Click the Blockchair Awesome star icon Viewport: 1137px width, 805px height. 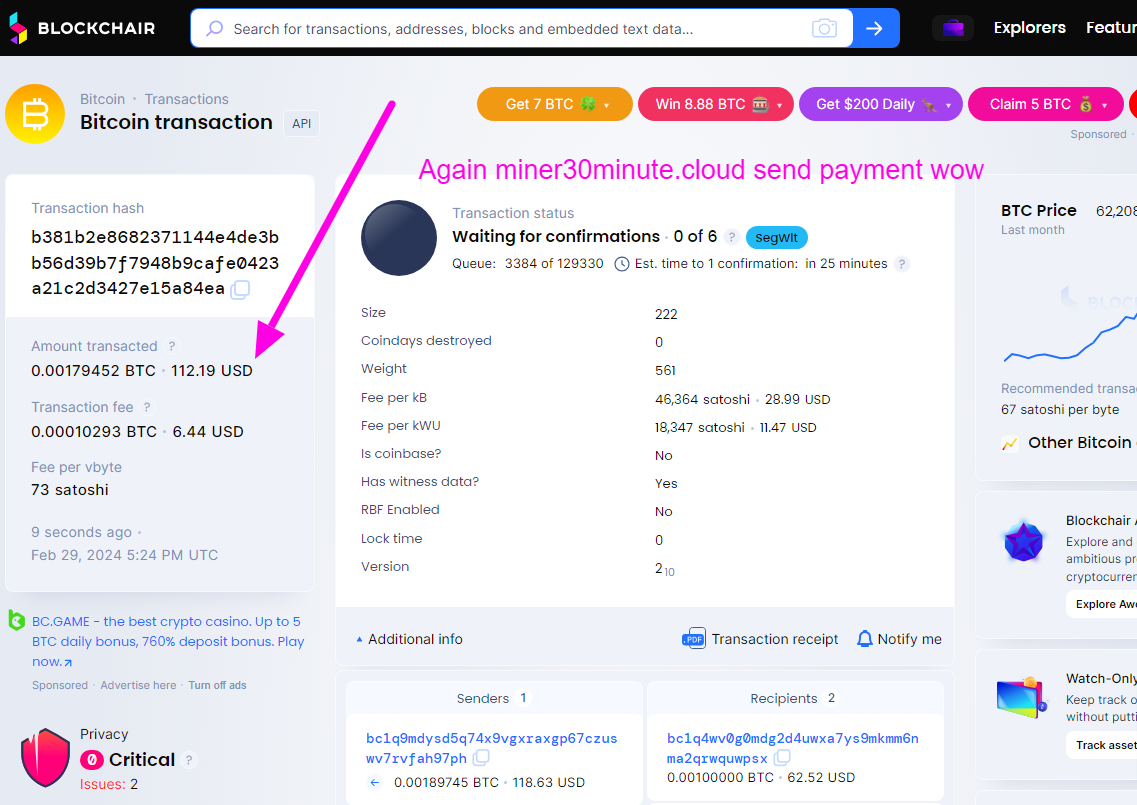[x=1023, y=541]
